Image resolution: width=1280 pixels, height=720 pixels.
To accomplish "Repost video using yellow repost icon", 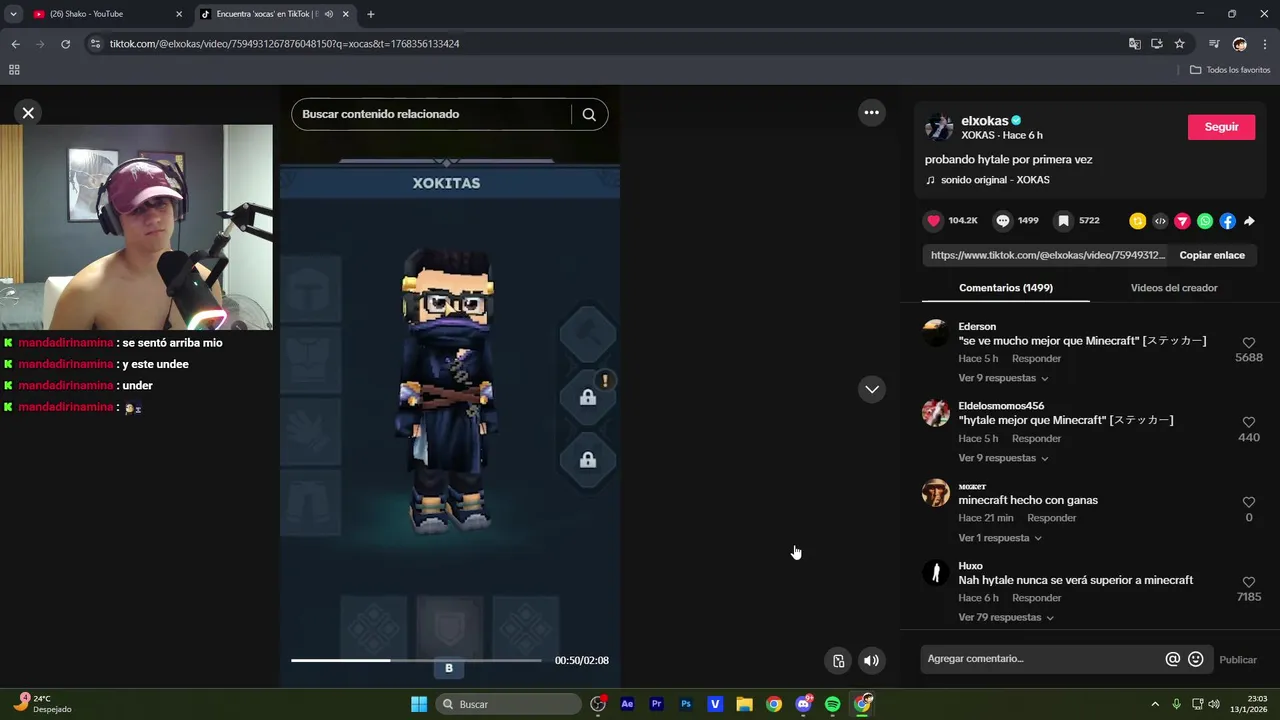I will (x=1137, y=221).
